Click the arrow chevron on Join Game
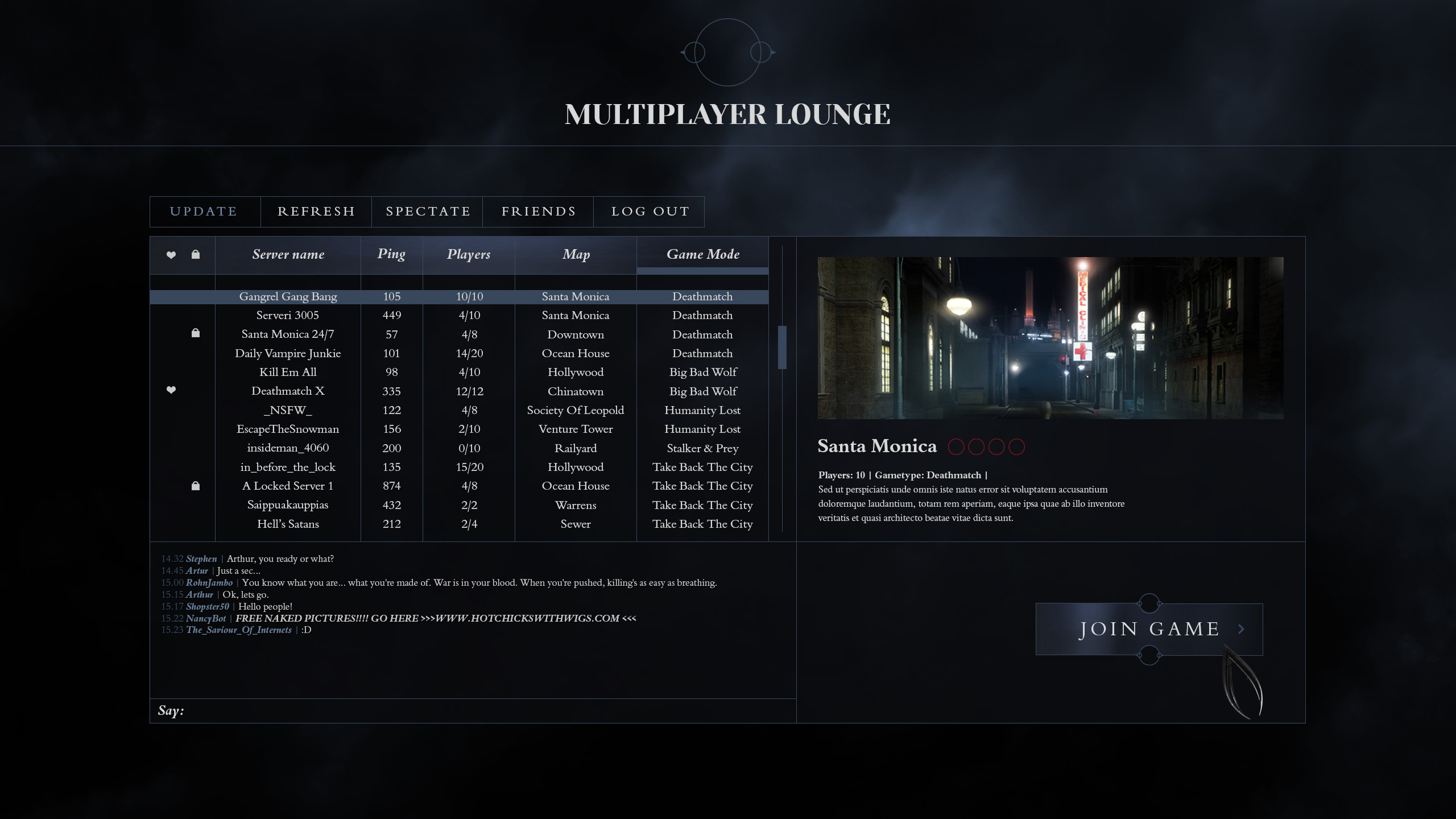Image resolution: width=1456 pixels, height=819 pixels. (1242, 629)
